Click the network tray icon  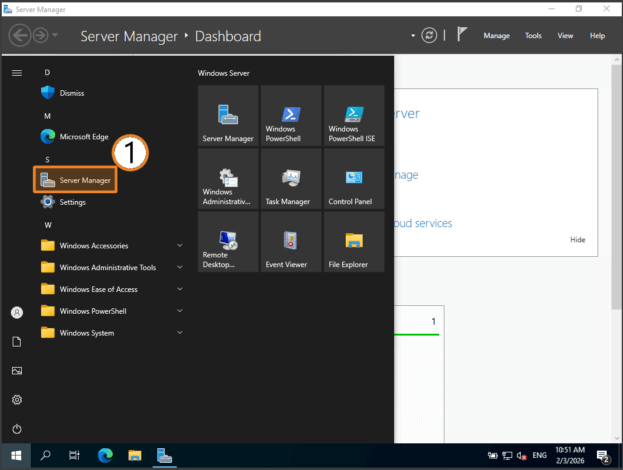pos(507,456)
